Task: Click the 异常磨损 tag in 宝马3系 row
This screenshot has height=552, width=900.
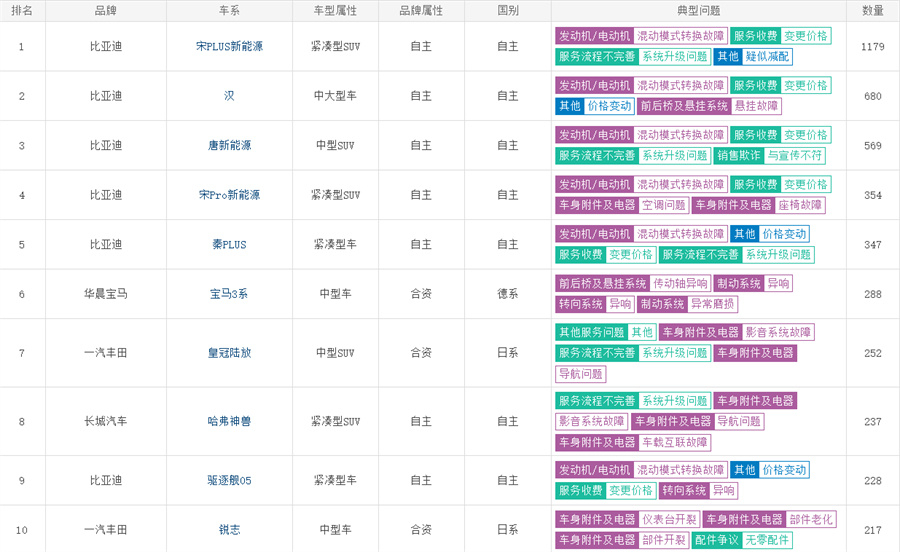Action: 712,304
